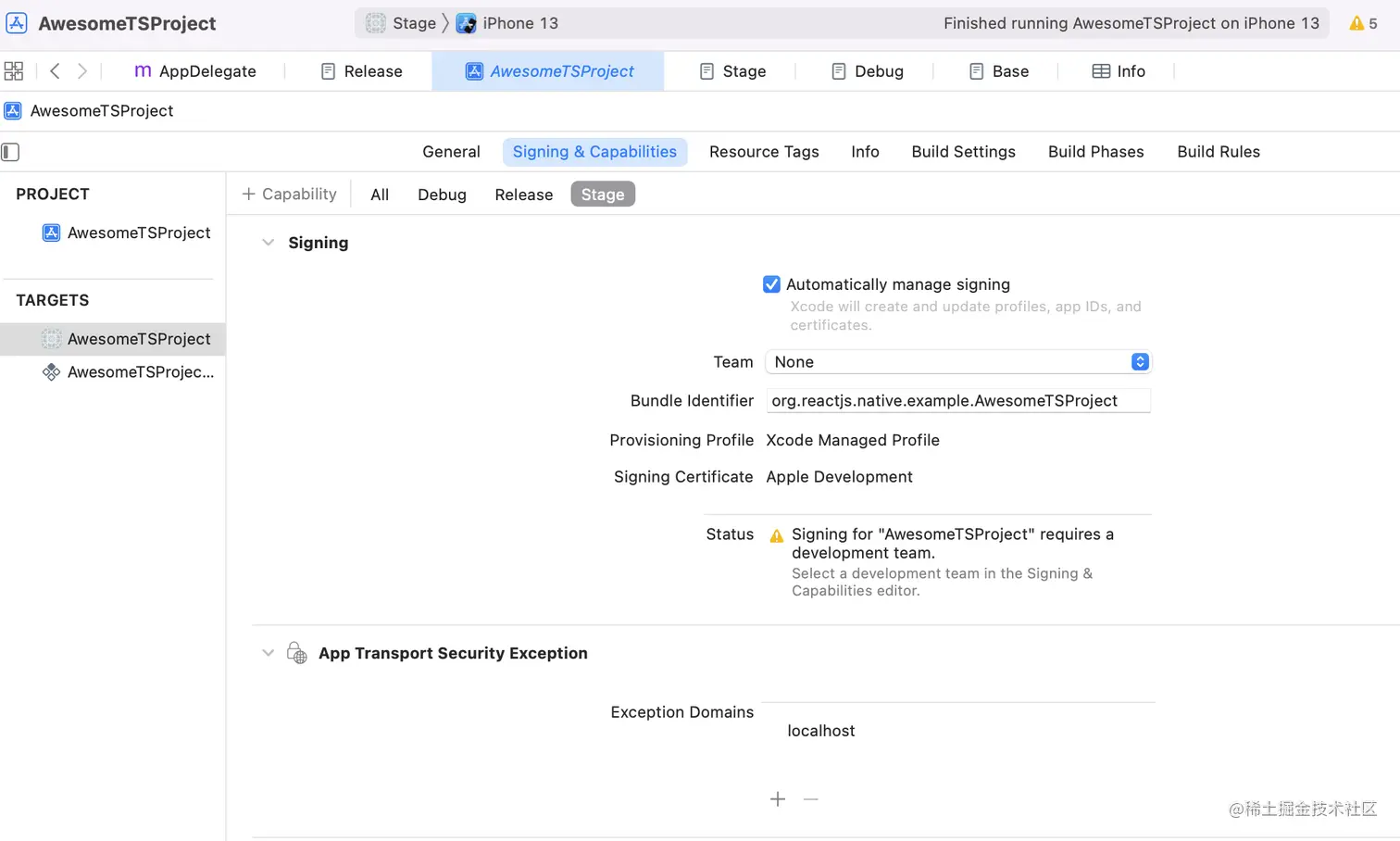Open the Team dropdown showing None

click(x=957, y=362)
